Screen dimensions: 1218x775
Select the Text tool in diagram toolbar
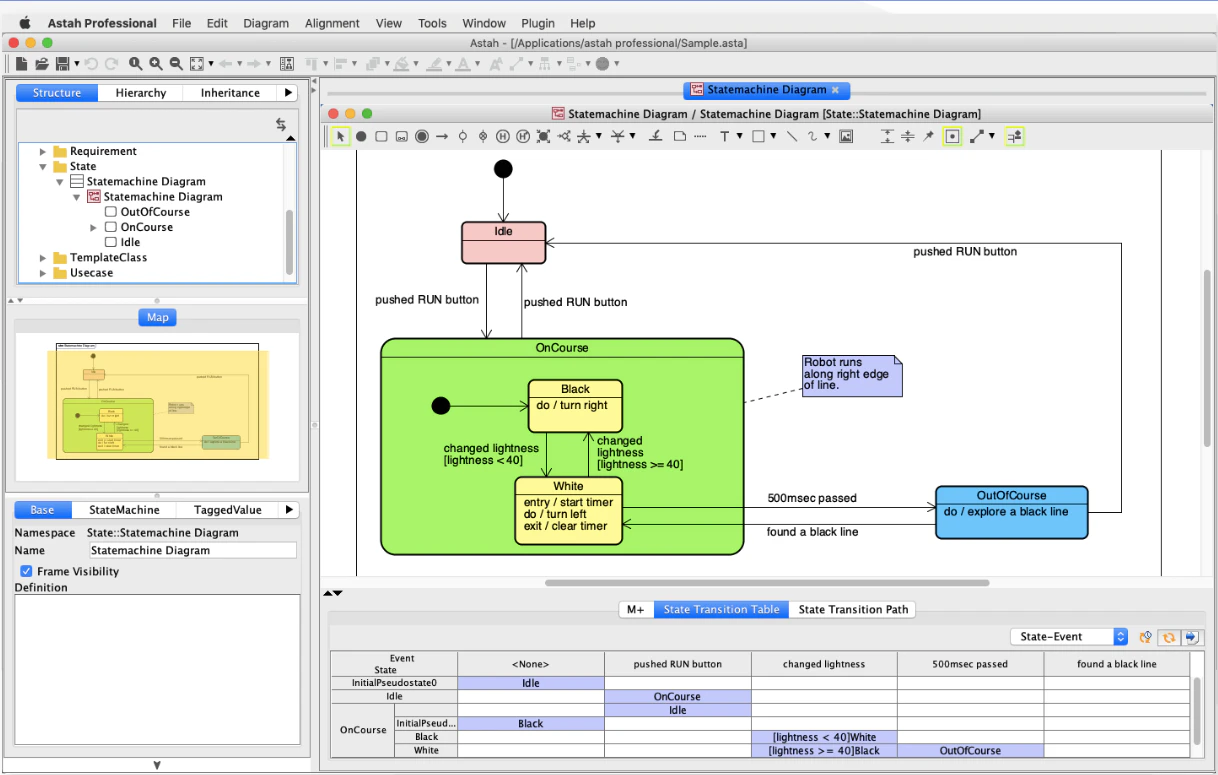pos(725,136)
